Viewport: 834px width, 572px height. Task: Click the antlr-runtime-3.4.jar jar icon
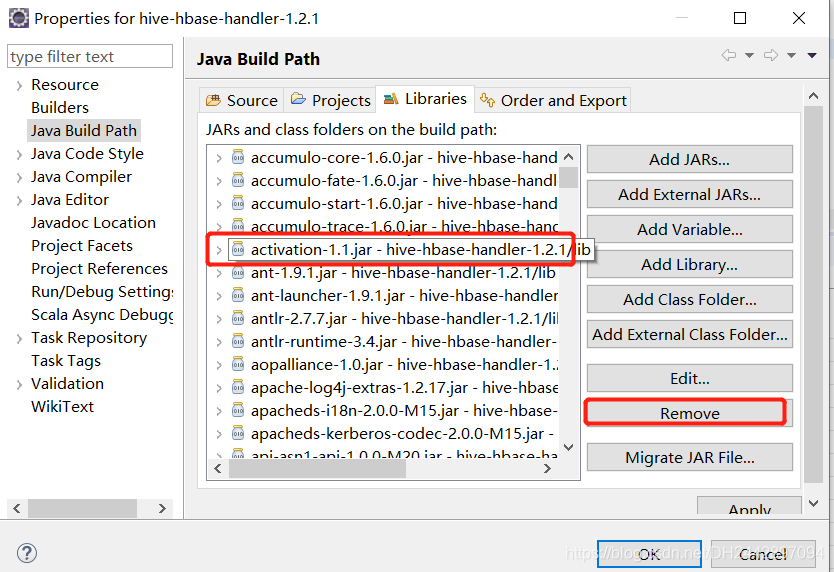[x=238, y=341]
